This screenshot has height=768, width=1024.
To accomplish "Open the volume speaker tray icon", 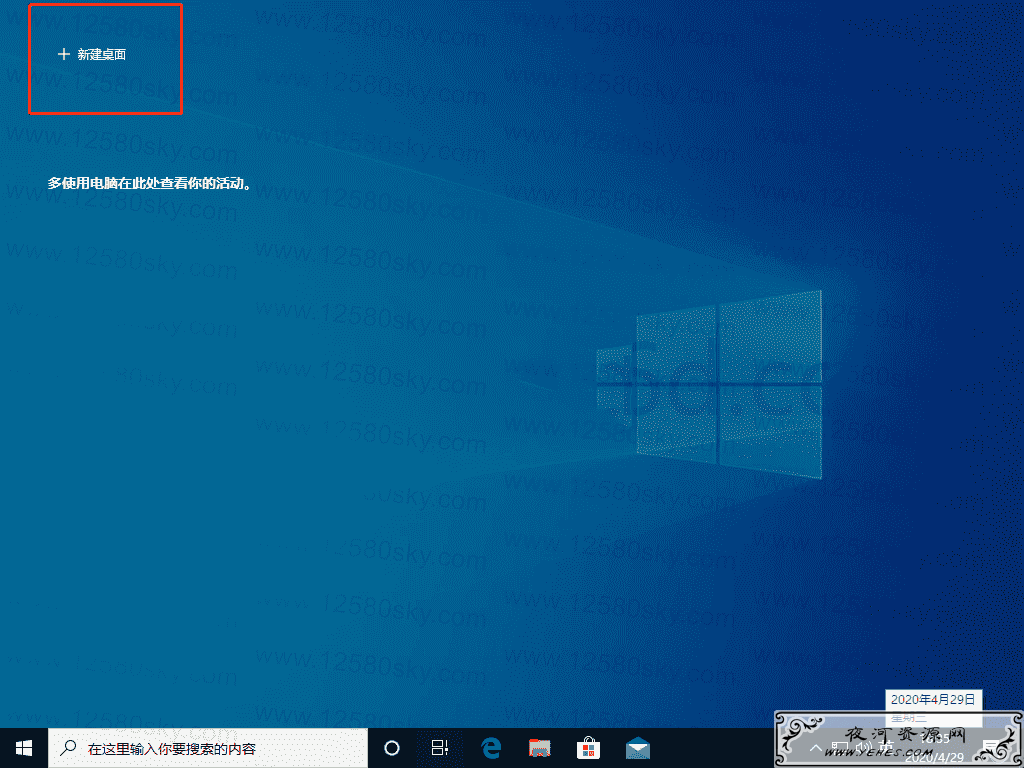I will pyautogui.click(x=863, y=748).
